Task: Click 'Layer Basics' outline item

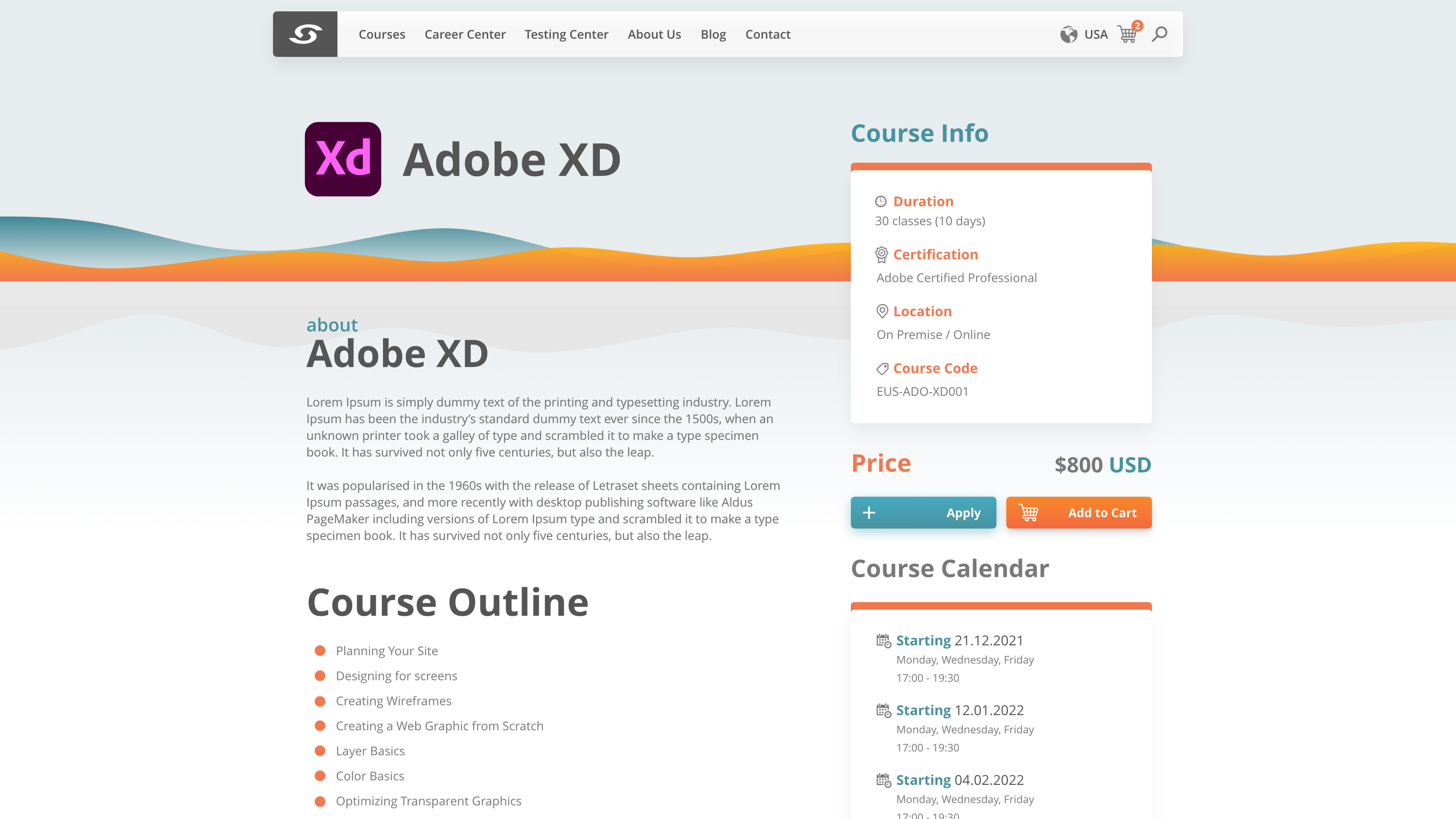Action: (x=370, y=751)
